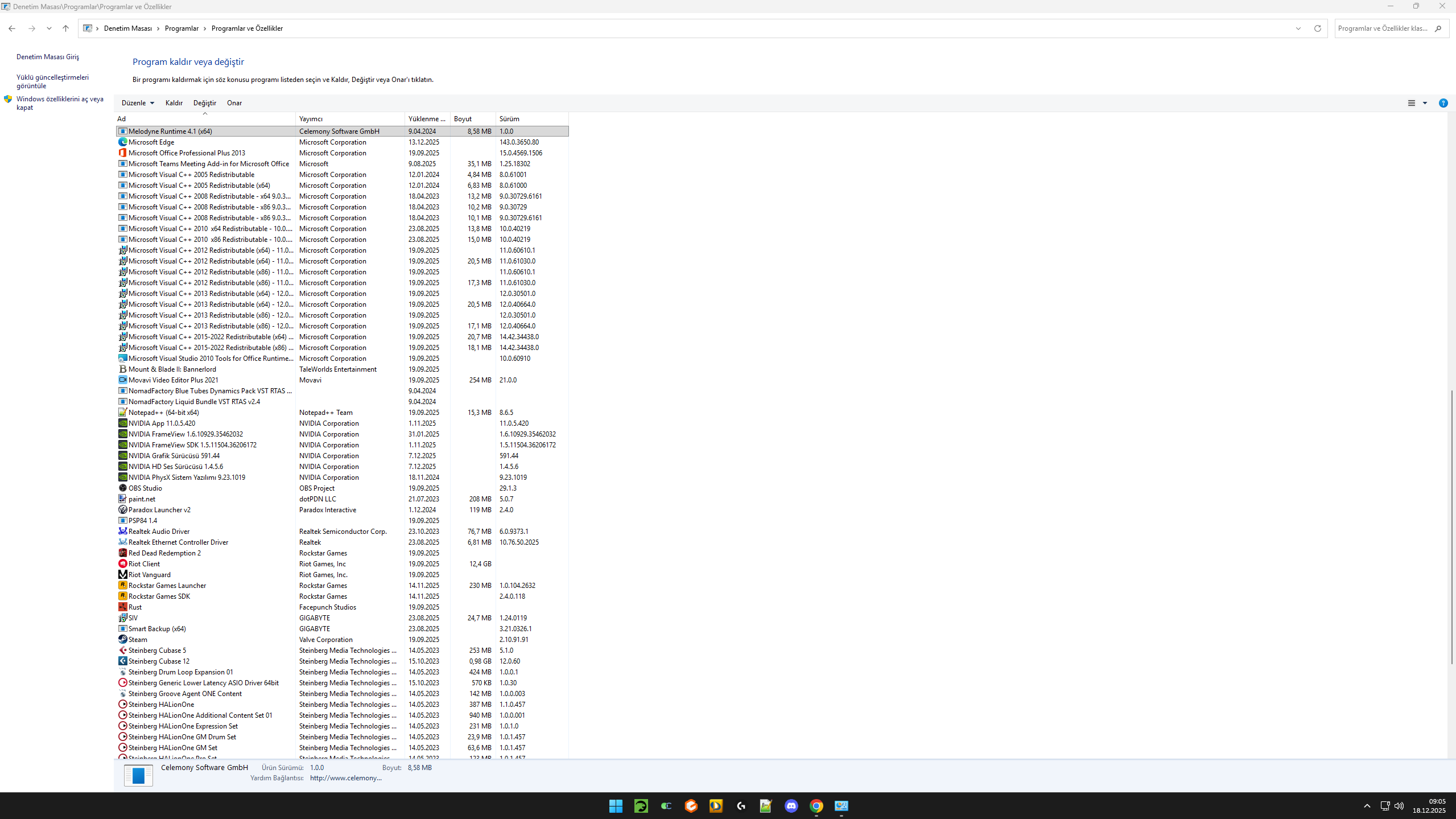The height and width of the screenshot is (819, 1456).
Task: Select the Notepad++ (64-bit x64) entry
Action: click(x=343, y=413)
